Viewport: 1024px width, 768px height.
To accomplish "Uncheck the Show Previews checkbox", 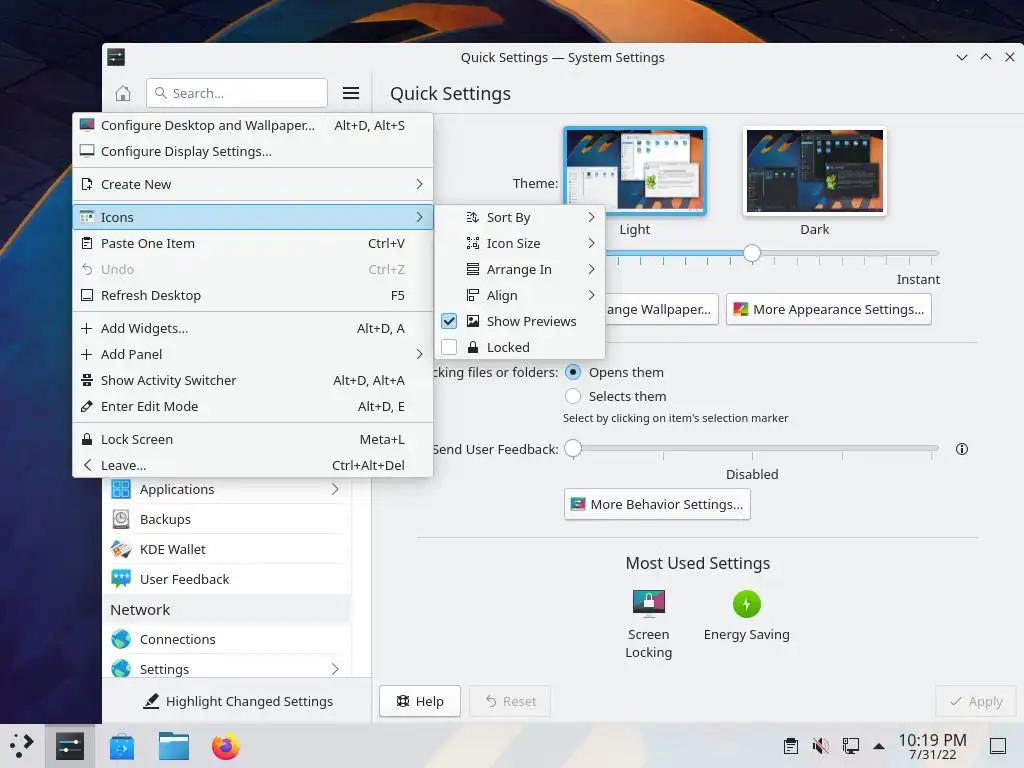I will click(449, 321).
